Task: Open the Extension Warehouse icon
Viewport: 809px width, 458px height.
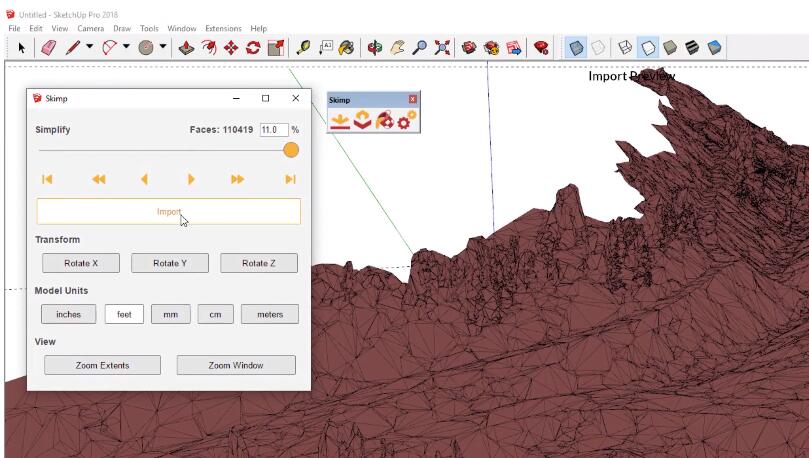Action: point(492,48)
